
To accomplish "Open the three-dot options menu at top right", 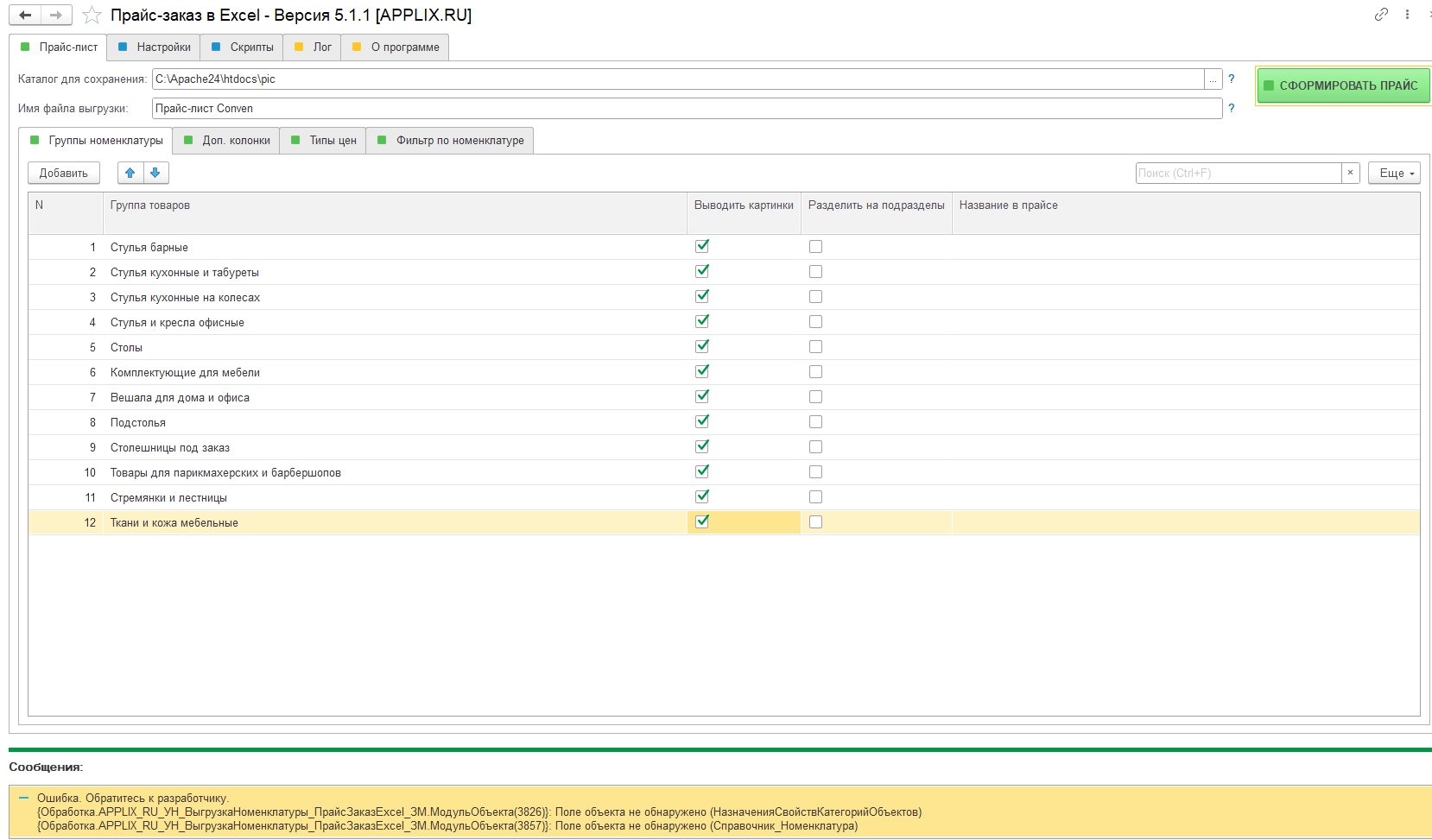I will pos(1407,15).
